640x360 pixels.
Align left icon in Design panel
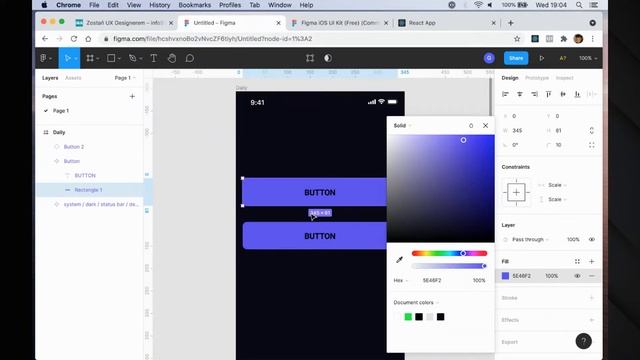[x=505, y=94]
